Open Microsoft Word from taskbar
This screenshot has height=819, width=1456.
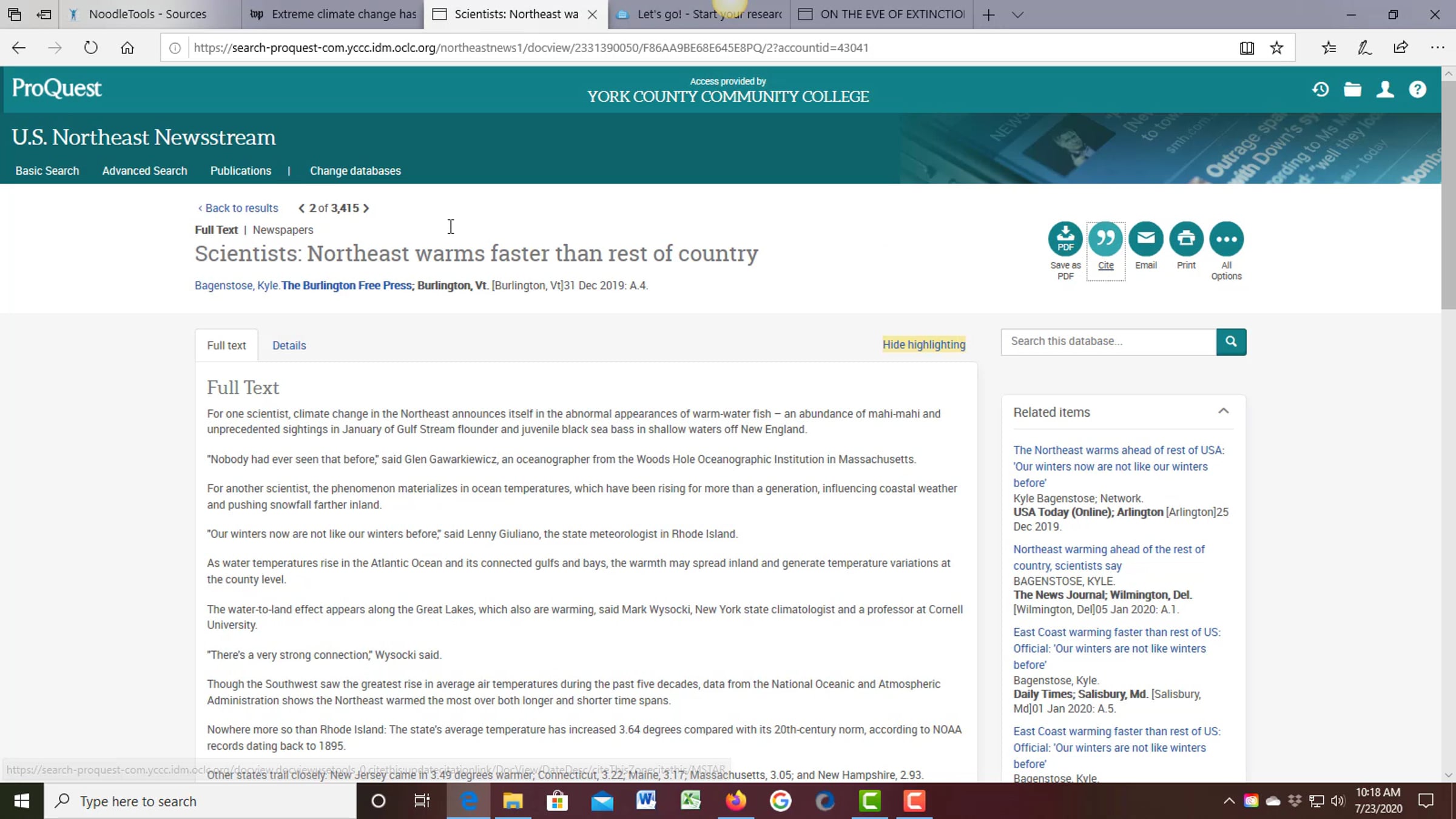tap(646, 801)
